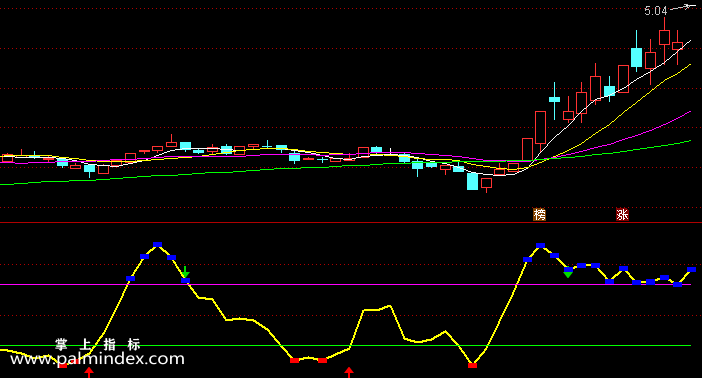This screenshot has width=702, height=378.
Task: Click the red divider line between the chart panels
Action: click(351, 222)
